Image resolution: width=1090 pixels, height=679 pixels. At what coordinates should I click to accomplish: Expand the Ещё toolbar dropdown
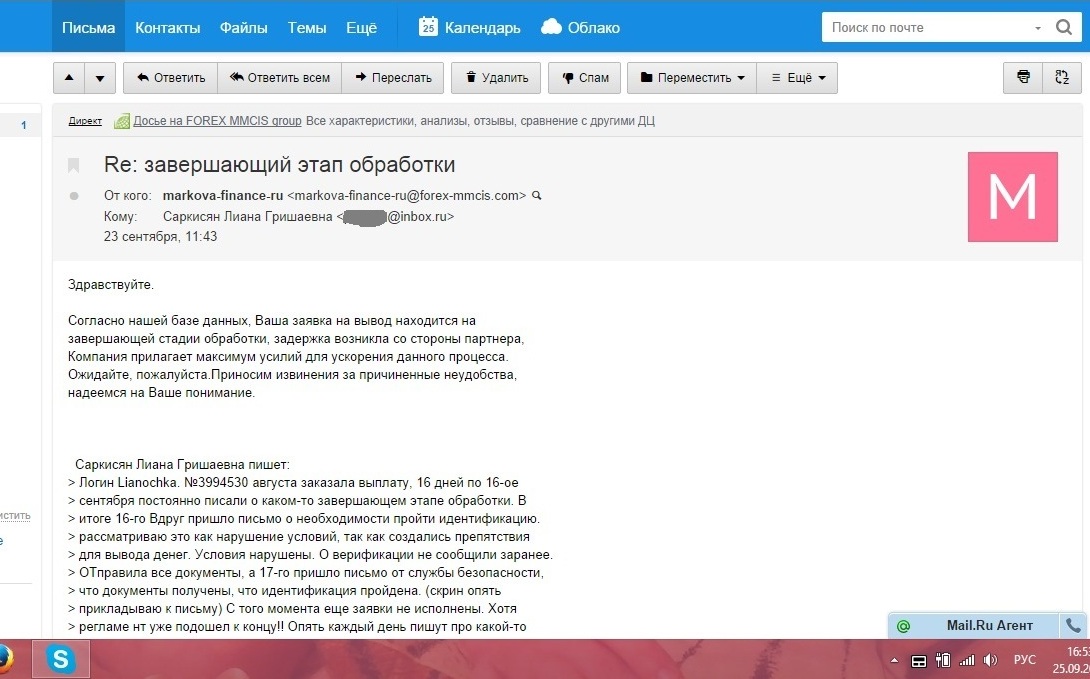[x=797, y=78]
